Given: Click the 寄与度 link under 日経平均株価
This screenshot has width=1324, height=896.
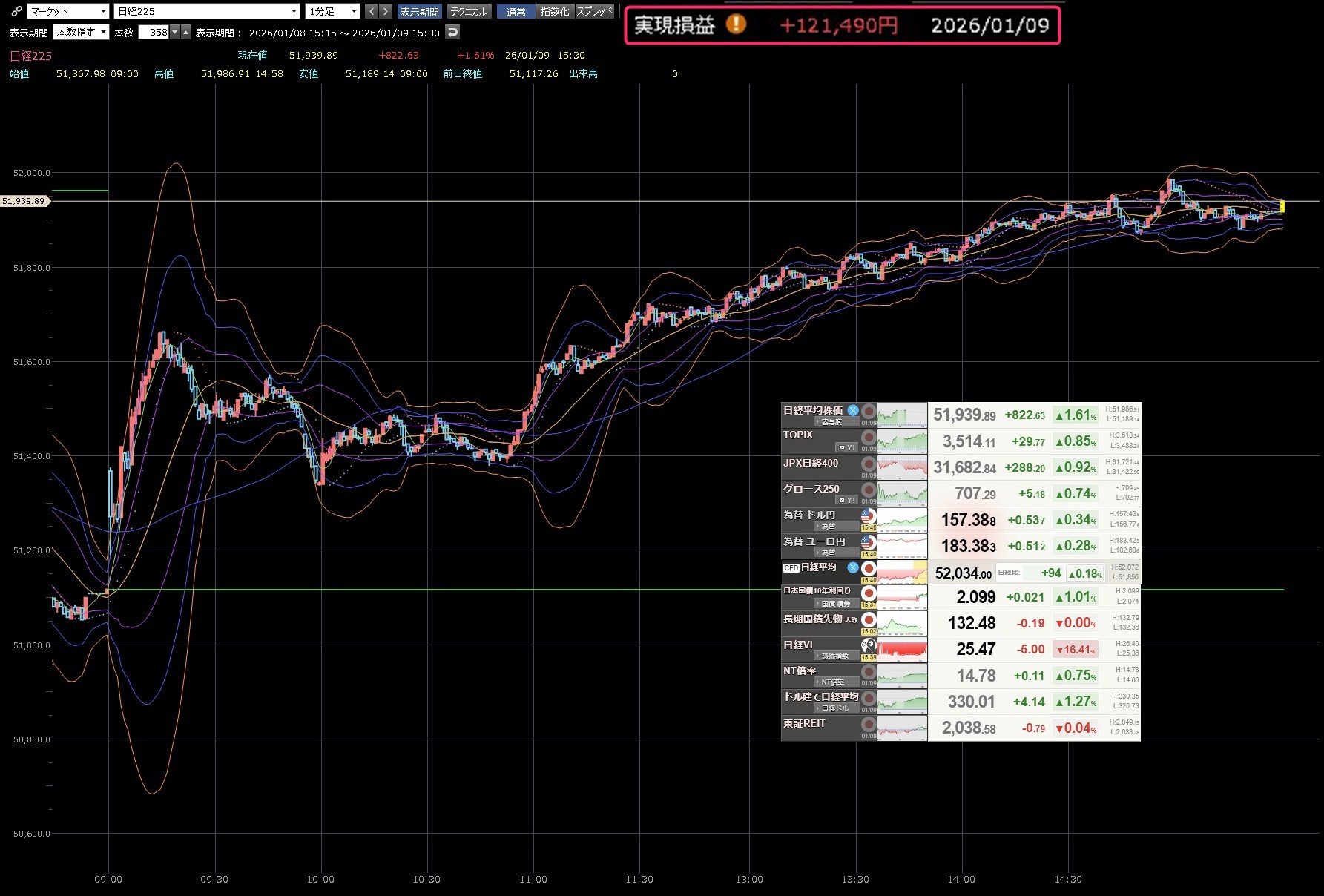Looking at the screenshot, I should pyautogui.click(x=831, y=421).
